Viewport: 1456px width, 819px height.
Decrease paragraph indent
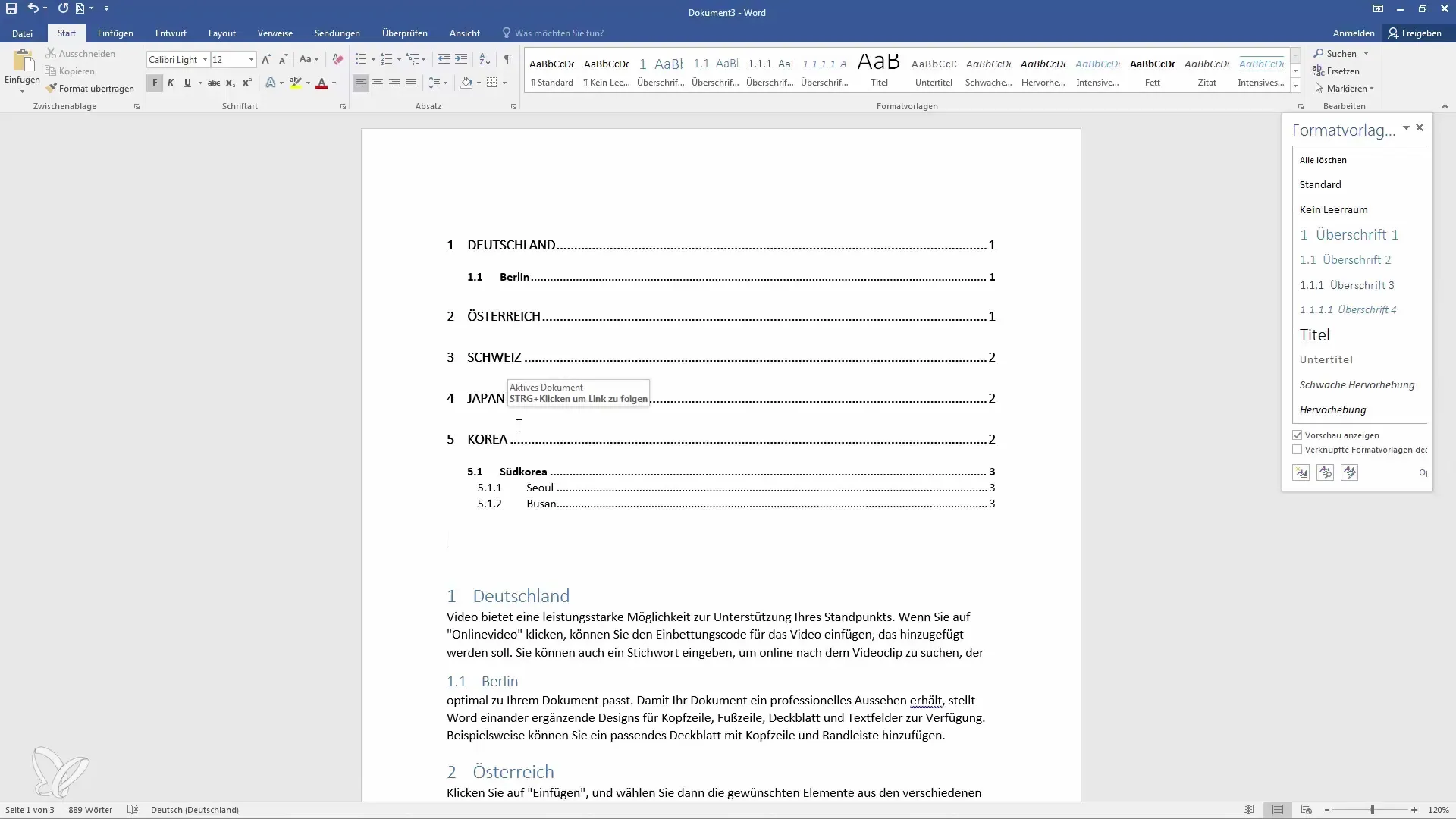click(x=444, y=59)
